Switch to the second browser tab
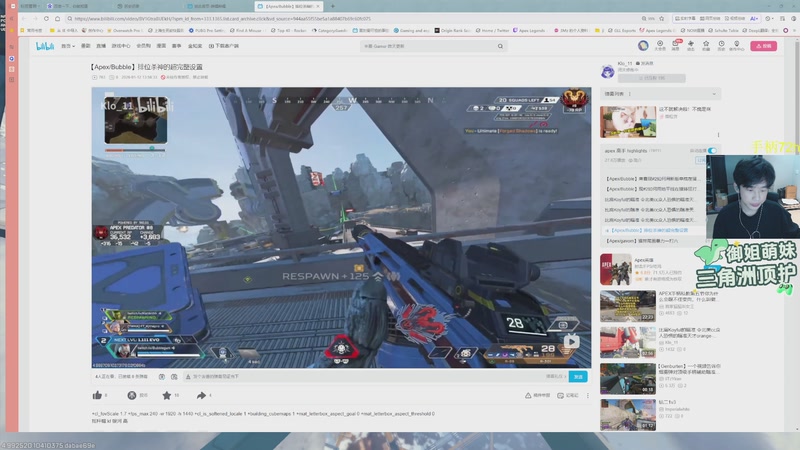Screen dimensions: 800x450 (148, 6)
